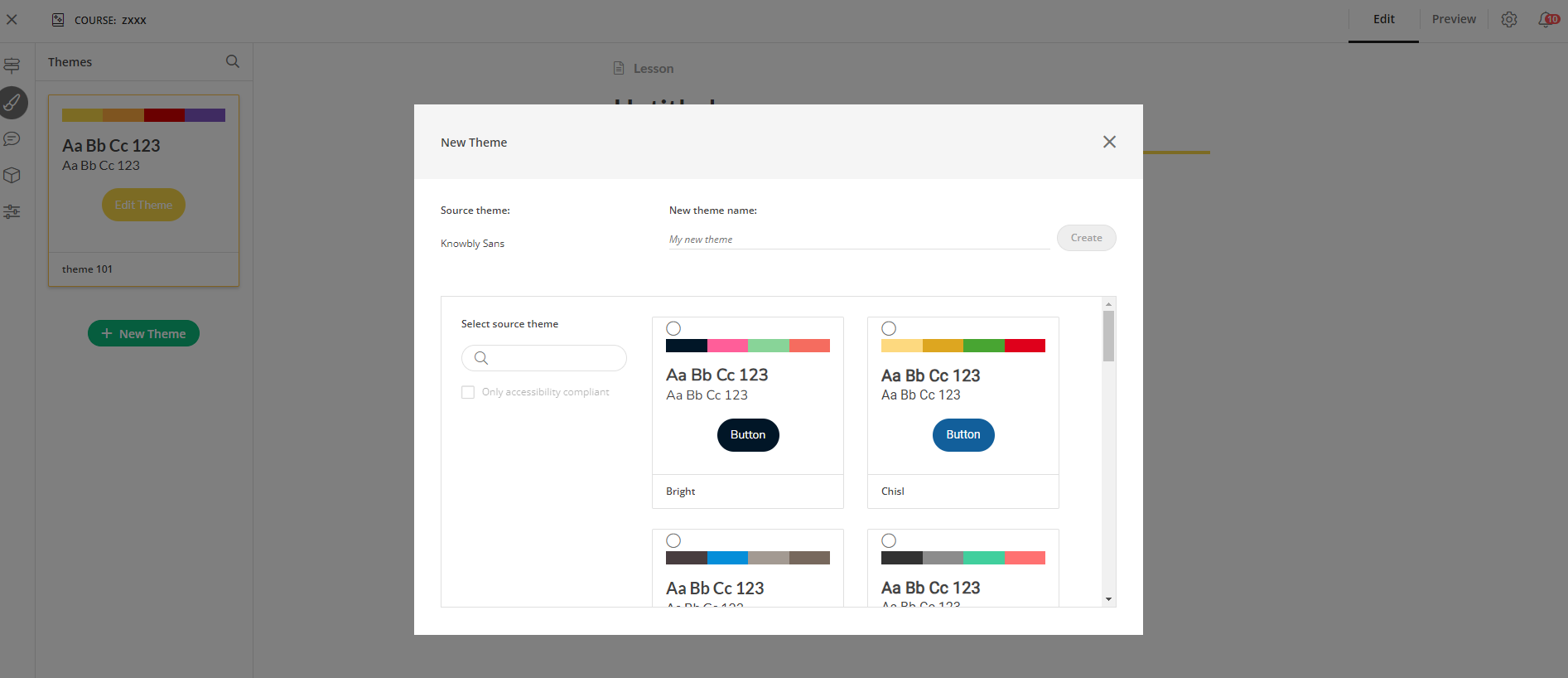Open the sliders settings sidebar icon
1568x678 pixels.
coord(12,211)
